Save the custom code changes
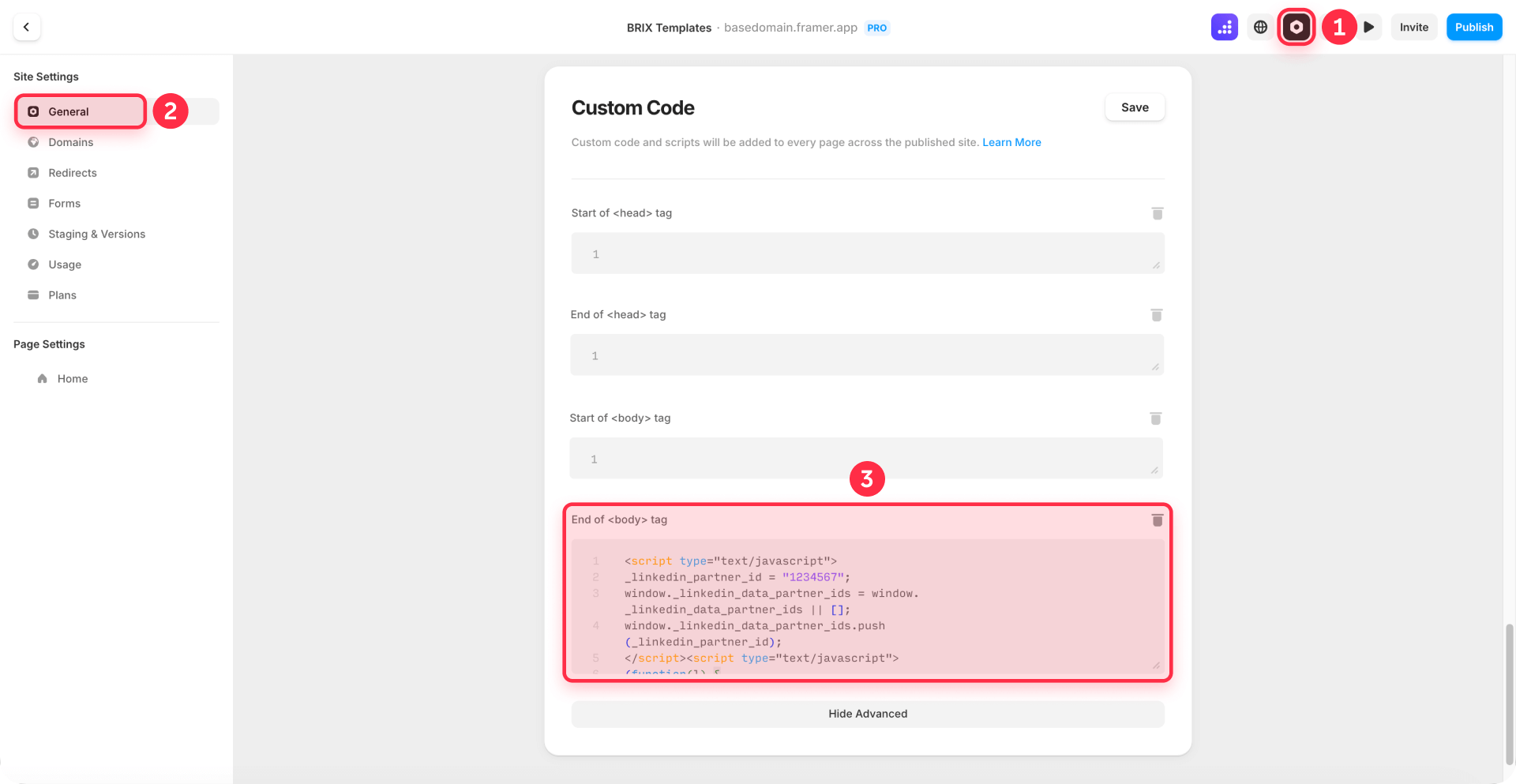 (x=1135, y=107)
